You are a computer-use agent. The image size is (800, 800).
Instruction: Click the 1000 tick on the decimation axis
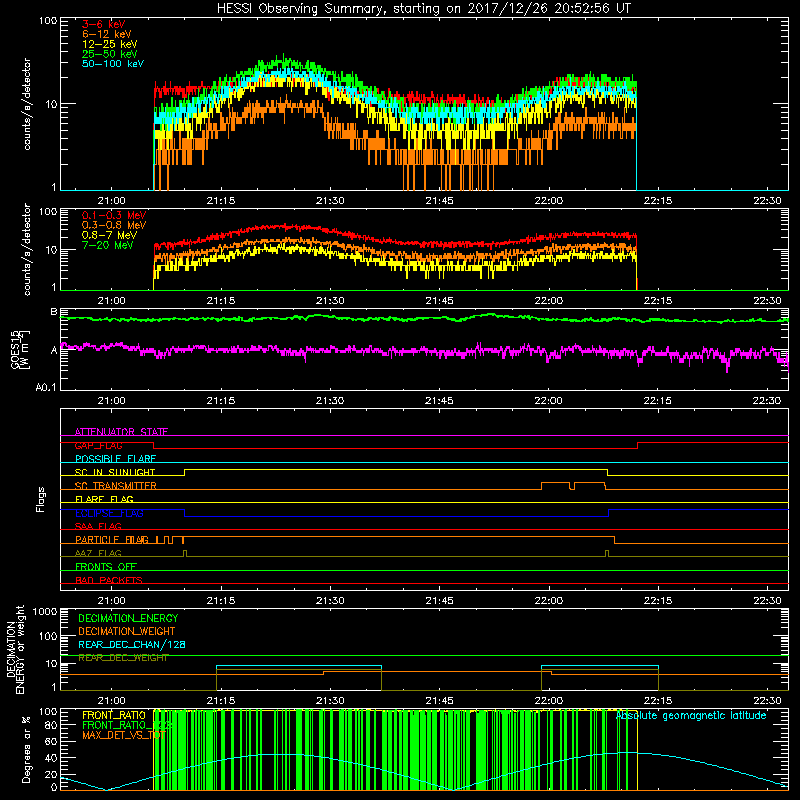click(x=45, y=611)
